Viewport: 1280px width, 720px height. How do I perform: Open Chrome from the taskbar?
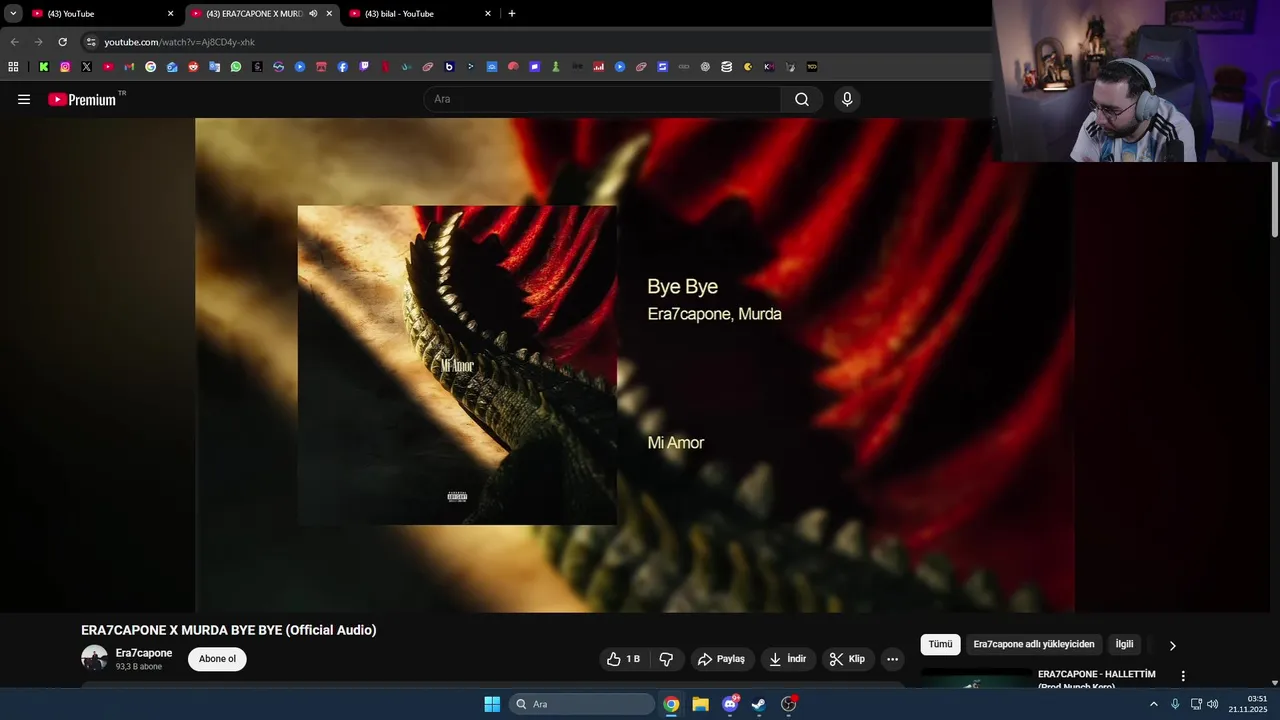click(x=671, y=704)
